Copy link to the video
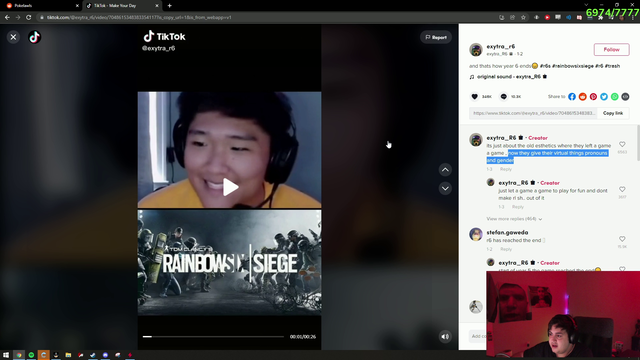The image size is (640, 360). tap(613, 113)
